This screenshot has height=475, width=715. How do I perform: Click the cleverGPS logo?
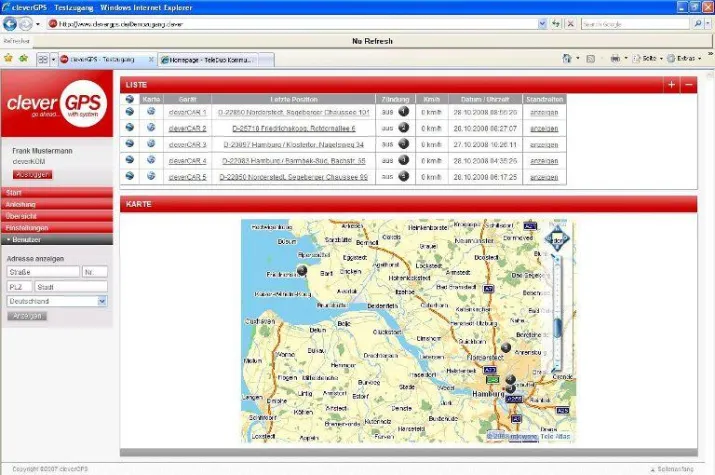pos(57,105)
